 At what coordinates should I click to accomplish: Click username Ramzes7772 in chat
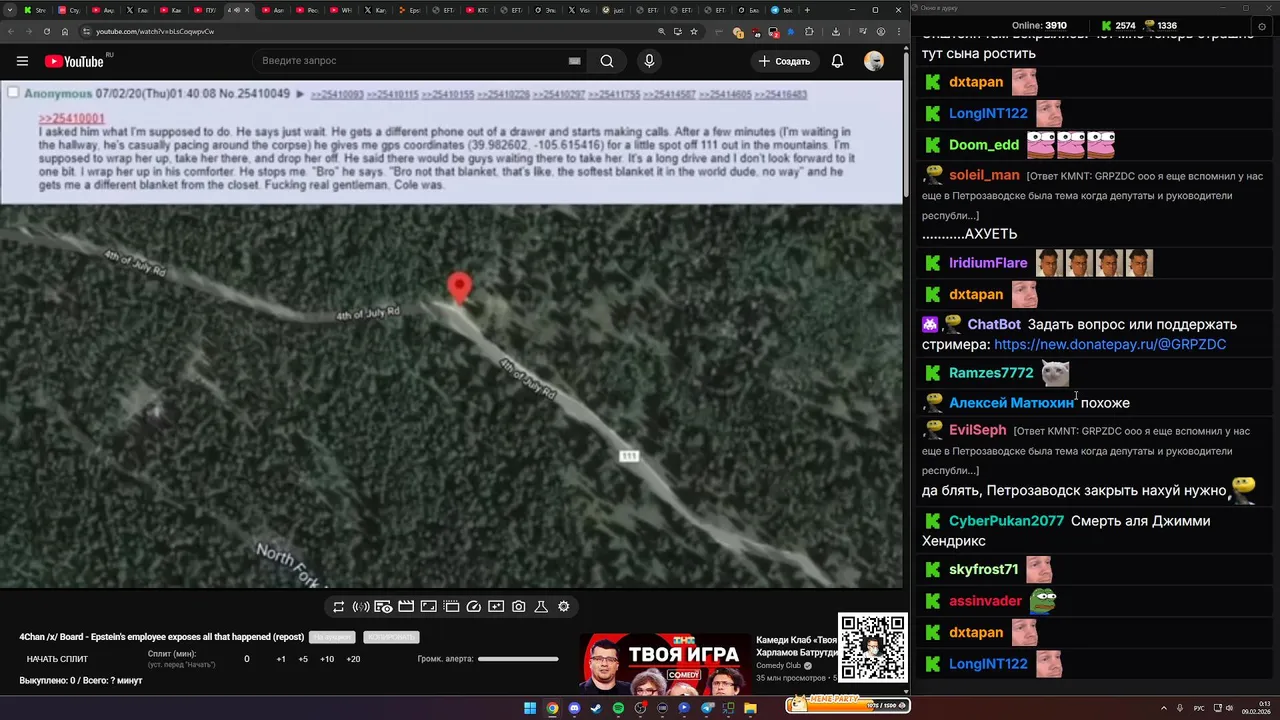point(991,373)
